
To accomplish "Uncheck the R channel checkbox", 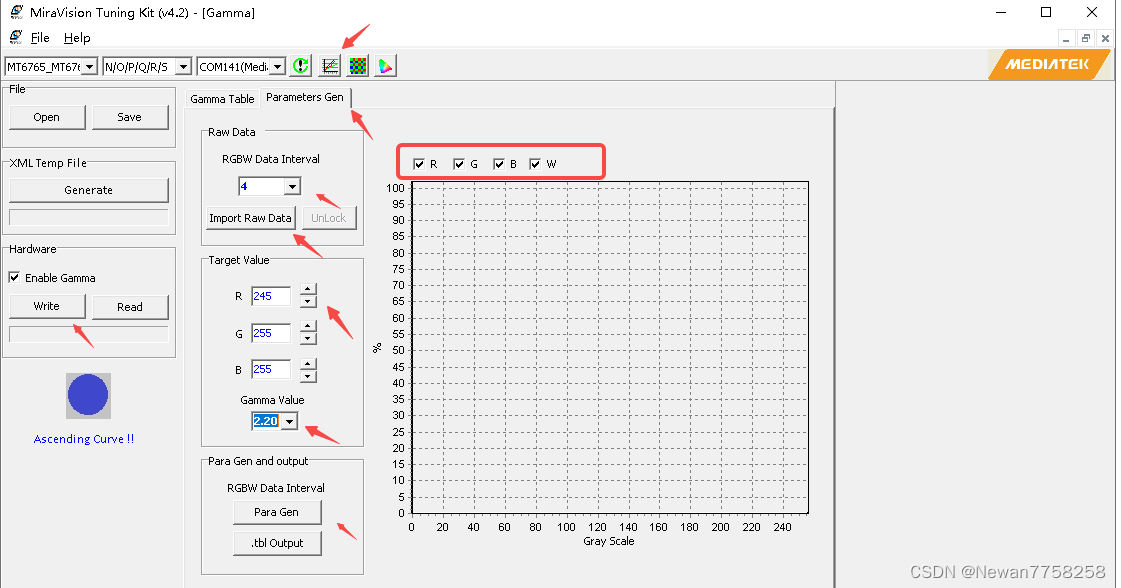I will point(419,164).
